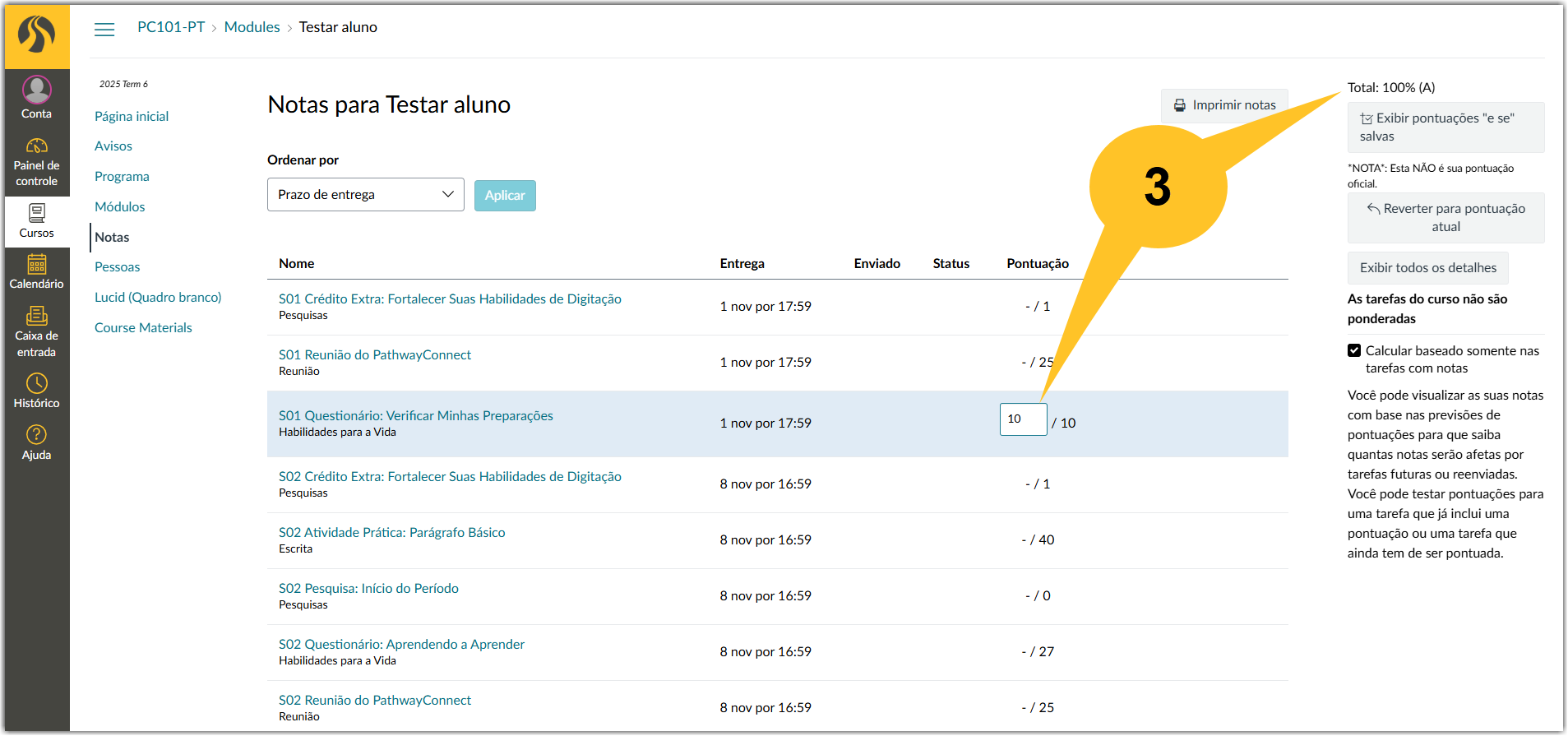Open the Conta profile avatar

tap(37, 89)
